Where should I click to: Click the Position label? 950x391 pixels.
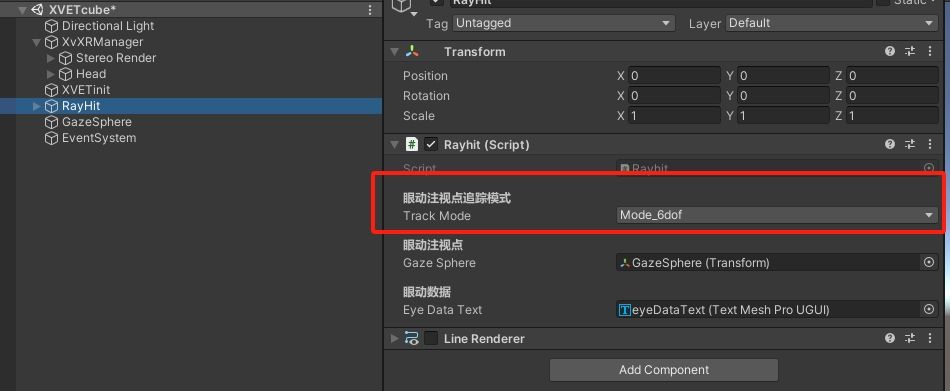coord(425,76)
